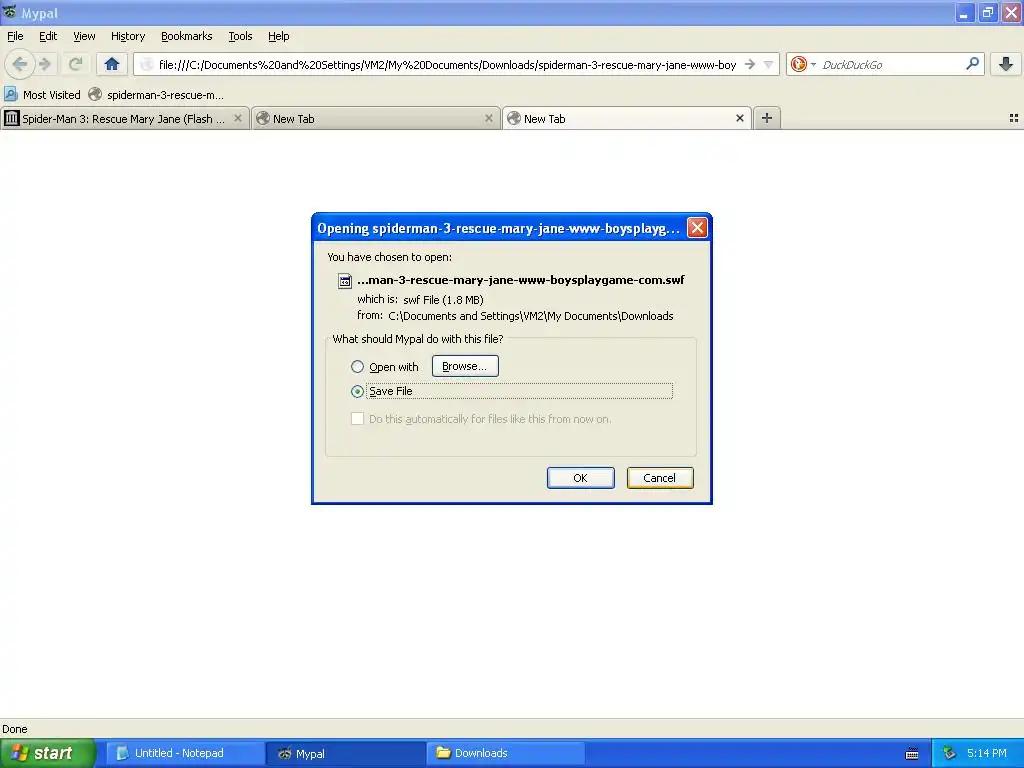The width and height of the screenshot is (1024, 768).
Task: Go back with the Back arrow
Action: tap(20, 64)
